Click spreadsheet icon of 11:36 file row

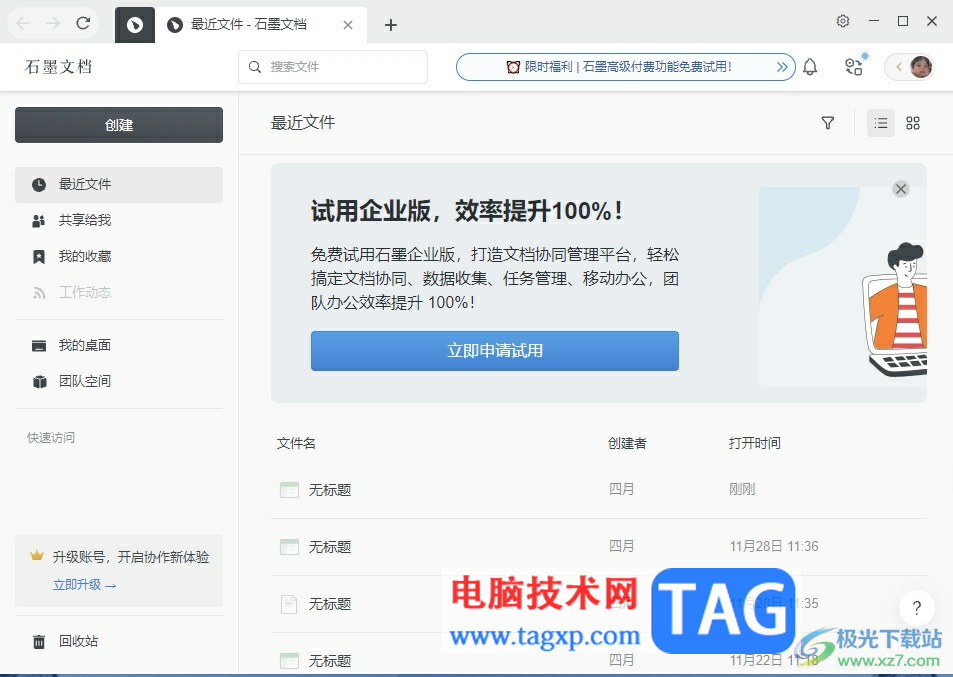tap(289, 547)
